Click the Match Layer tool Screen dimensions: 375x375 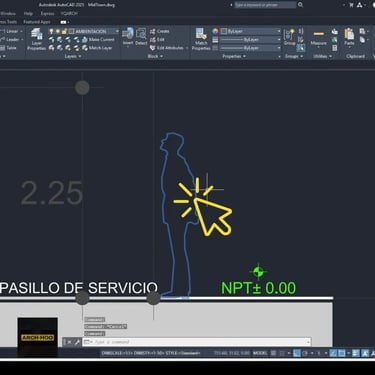click(x=97, y=48)
